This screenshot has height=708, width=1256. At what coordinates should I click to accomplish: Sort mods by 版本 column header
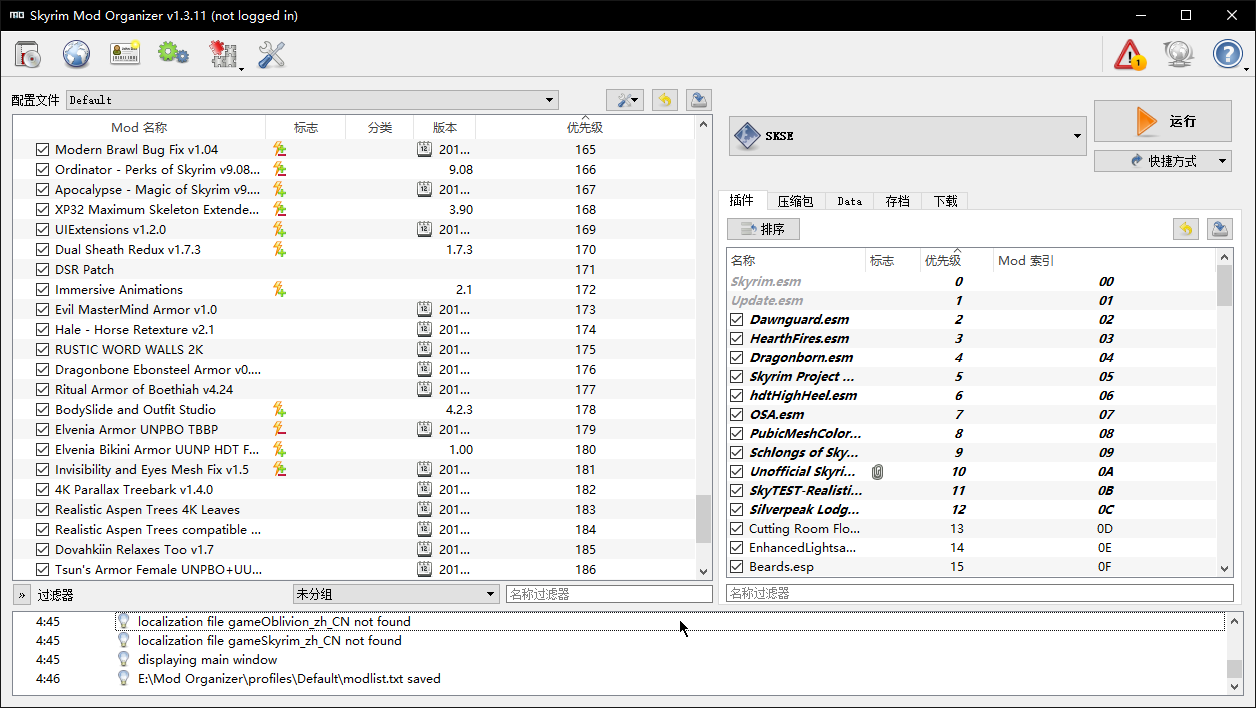point(445,128)
